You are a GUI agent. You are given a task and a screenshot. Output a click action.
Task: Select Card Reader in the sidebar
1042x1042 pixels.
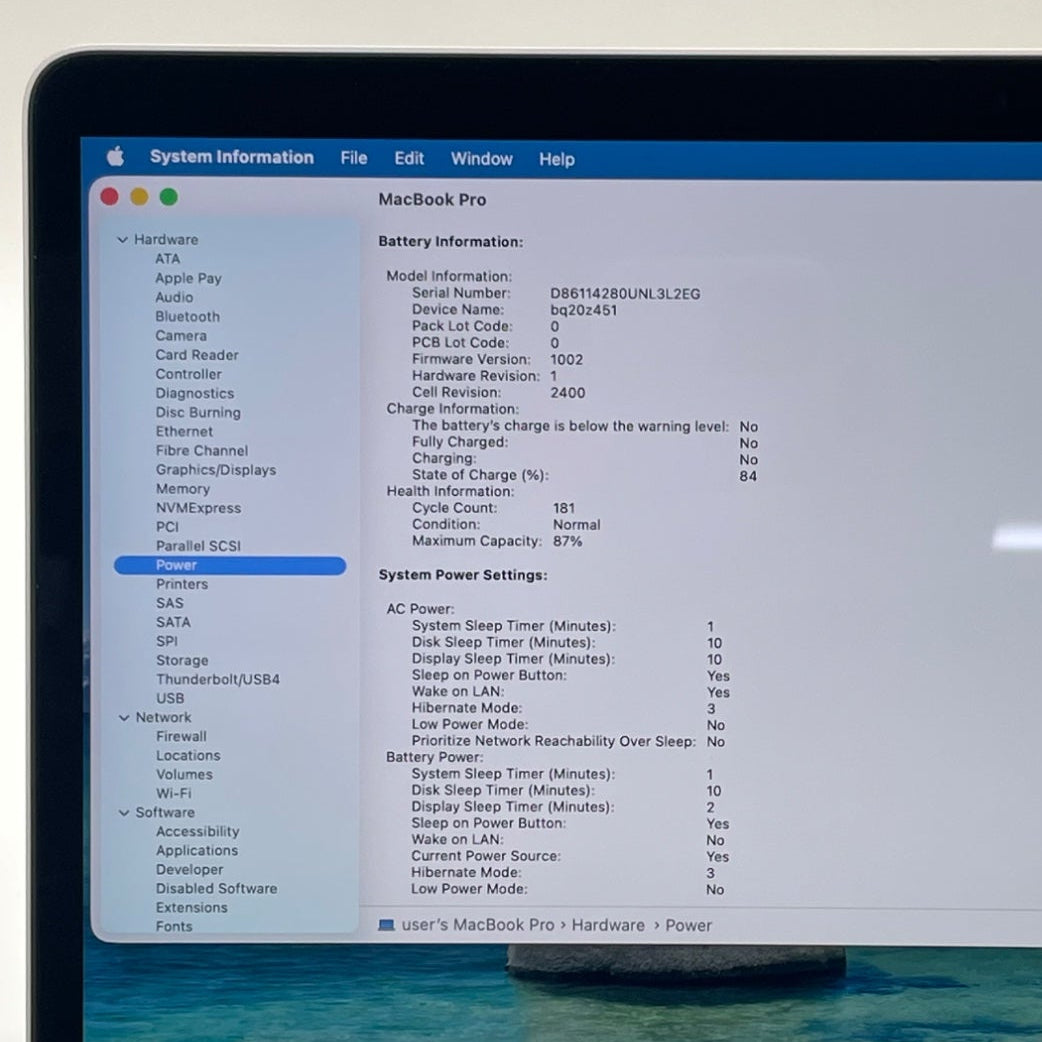[x=197, y=355]
